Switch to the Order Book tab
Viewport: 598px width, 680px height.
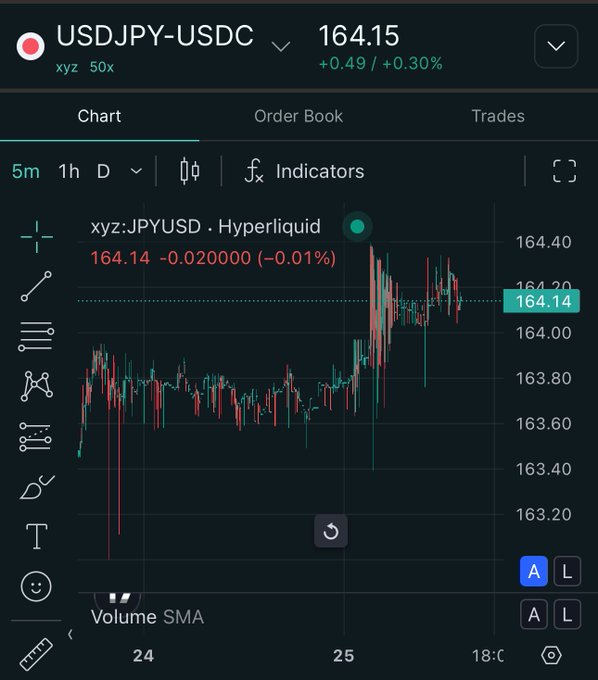[x=298, y=116]
